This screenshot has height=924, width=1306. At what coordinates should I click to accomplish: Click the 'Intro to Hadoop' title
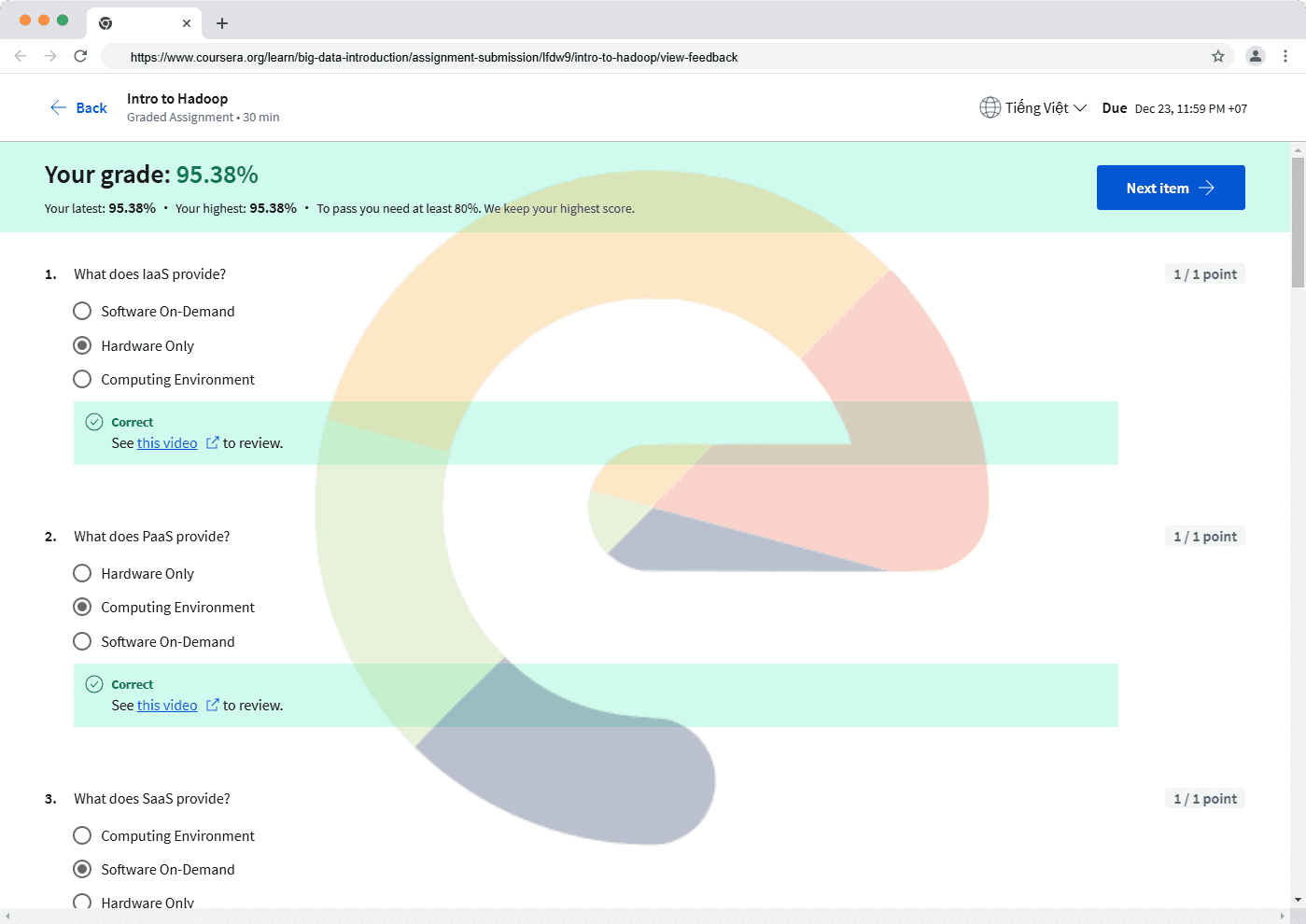click(177, 99)
